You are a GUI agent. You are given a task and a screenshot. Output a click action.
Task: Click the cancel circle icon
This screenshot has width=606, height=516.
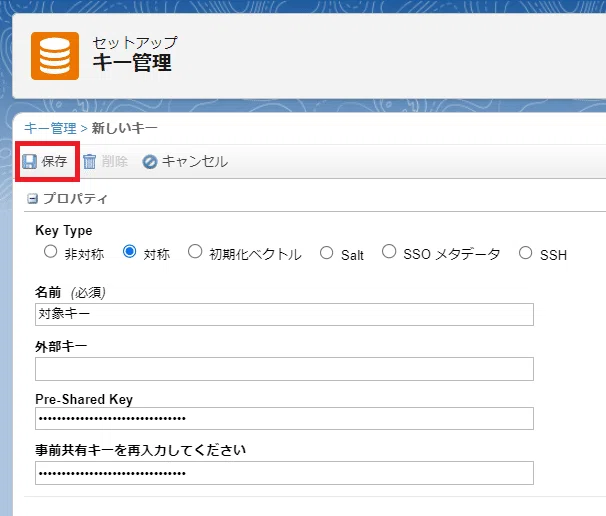[150, 162]
